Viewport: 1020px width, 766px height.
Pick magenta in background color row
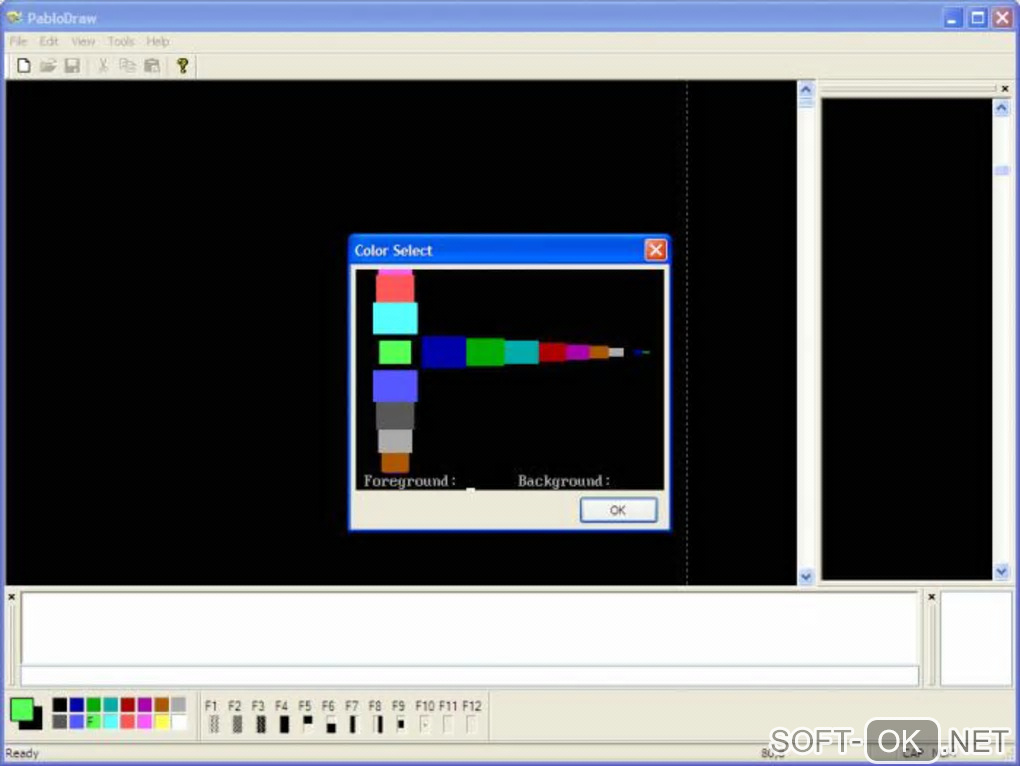pos(578,352)
